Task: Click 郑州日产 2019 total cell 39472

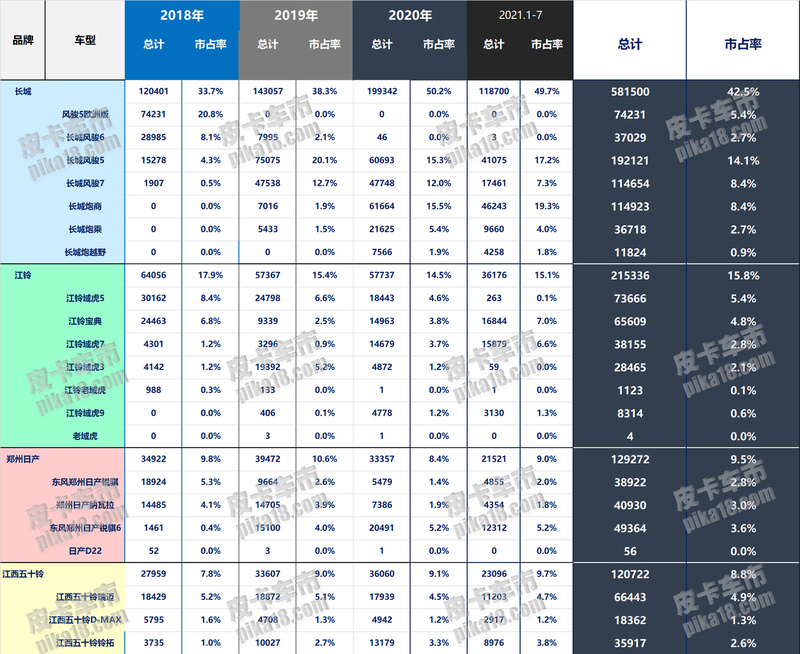Action: 268,459
